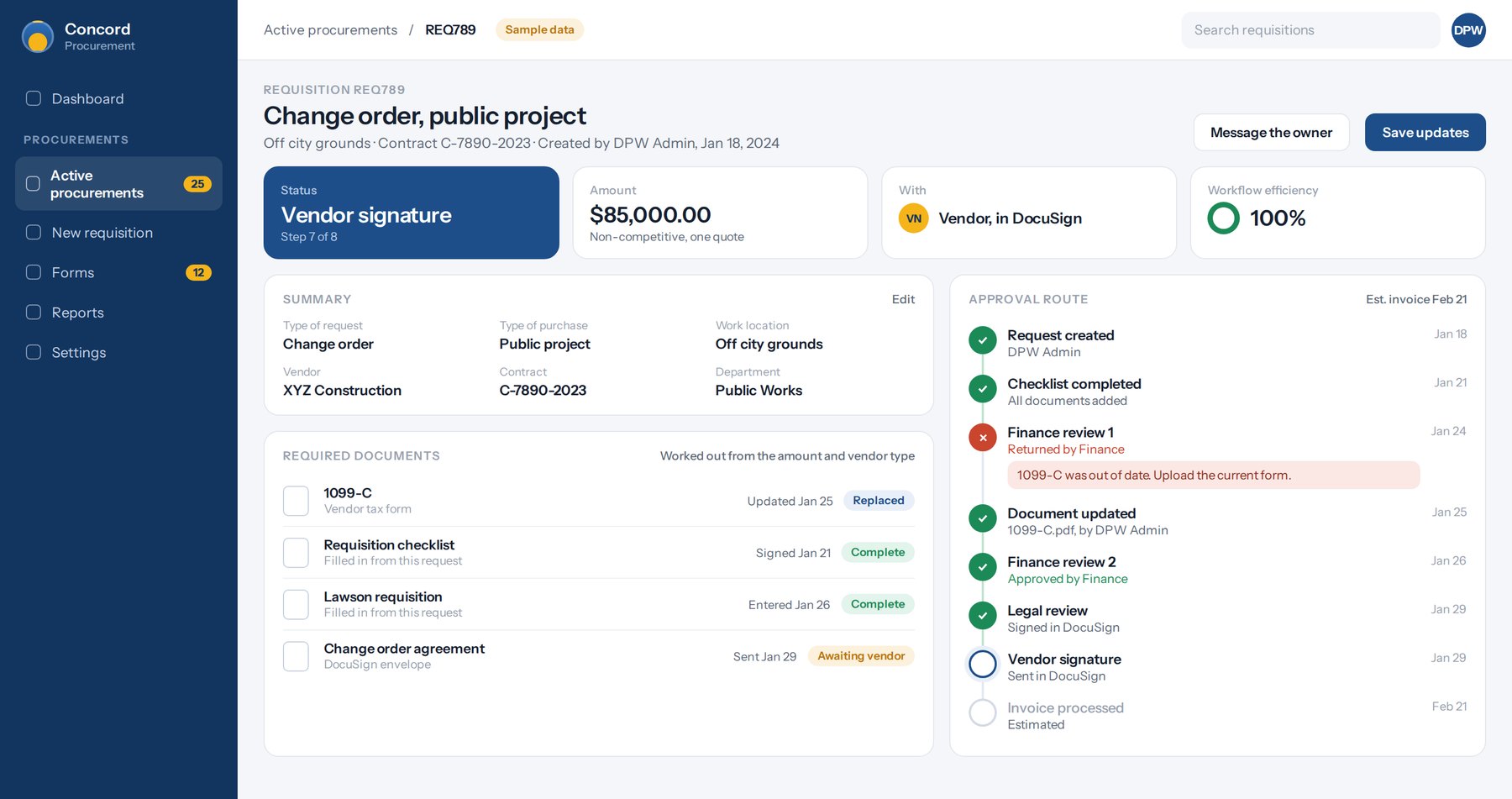Click Finance review 2 check icon

point(983,567)
